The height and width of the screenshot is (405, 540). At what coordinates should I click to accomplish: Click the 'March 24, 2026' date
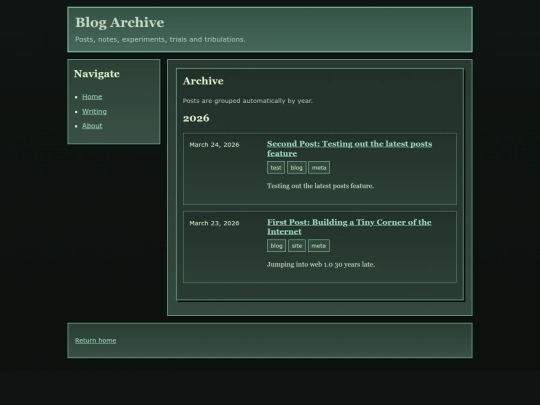click(x=214, y=145)
